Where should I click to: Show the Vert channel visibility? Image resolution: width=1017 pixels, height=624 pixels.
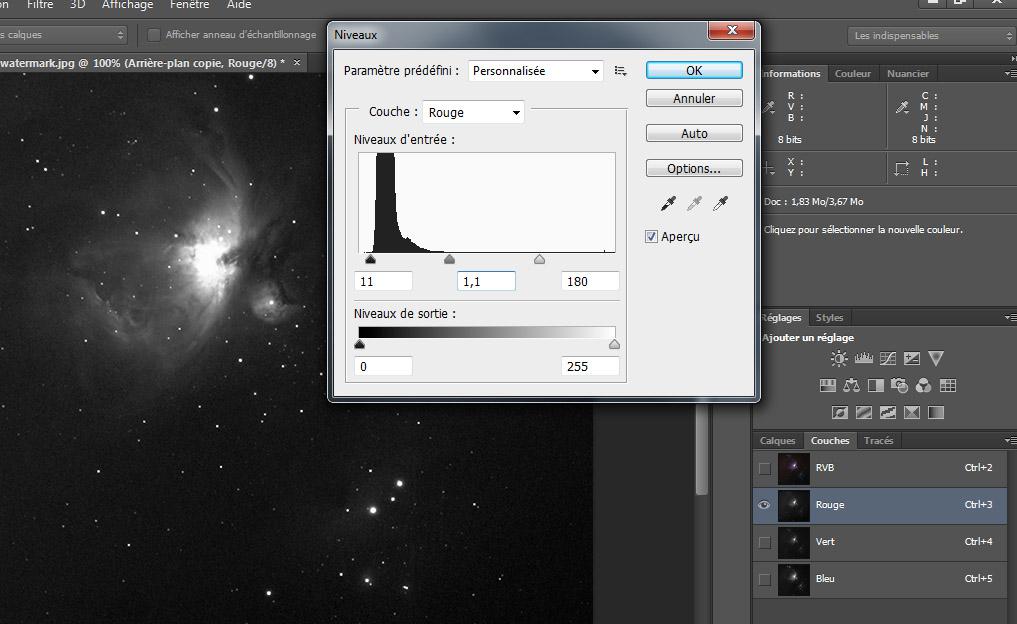click(765, 542)
